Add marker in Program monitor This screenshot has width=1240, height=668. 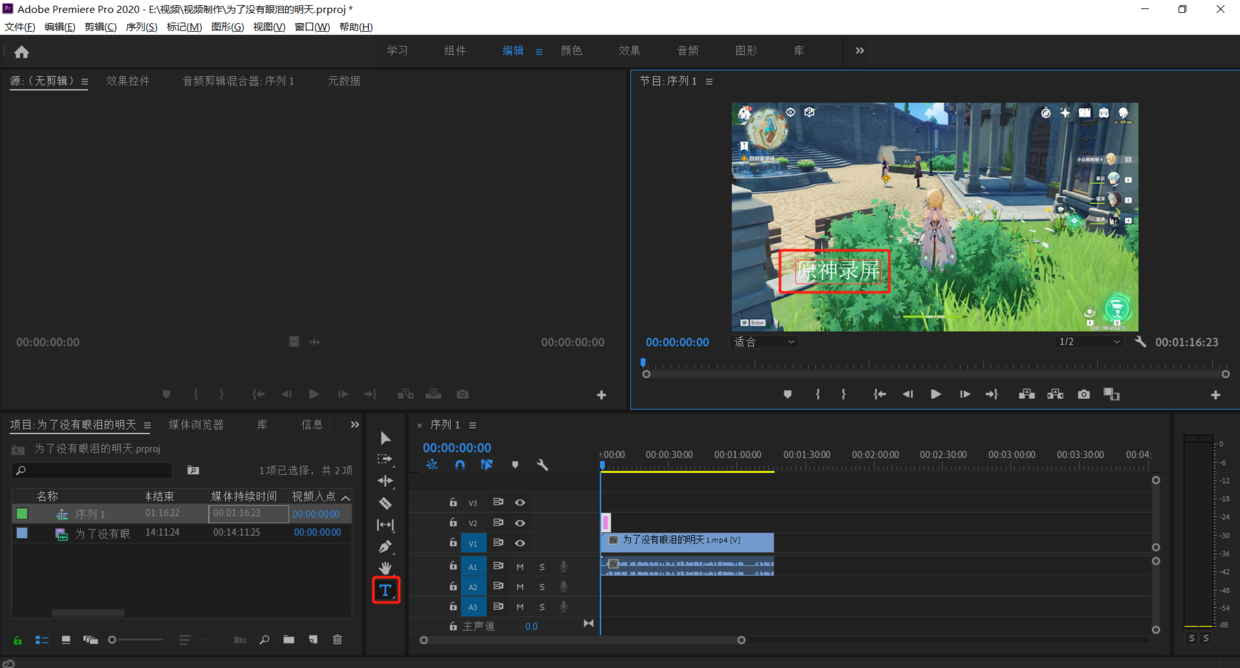coord(788,394)
